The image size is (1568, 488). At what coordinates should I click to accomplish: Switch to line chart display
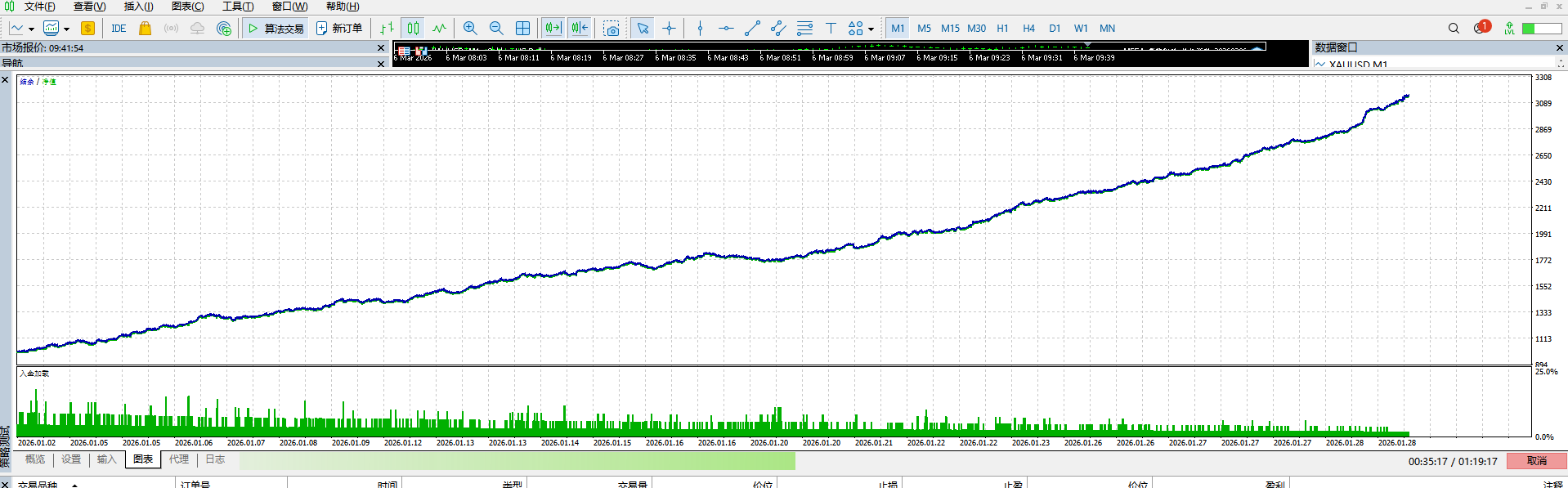[x=440, y=29]
